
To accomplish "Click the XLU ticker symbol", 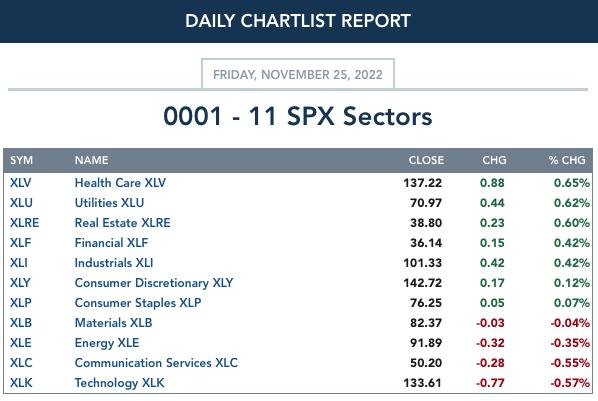I will click(21, 203).
